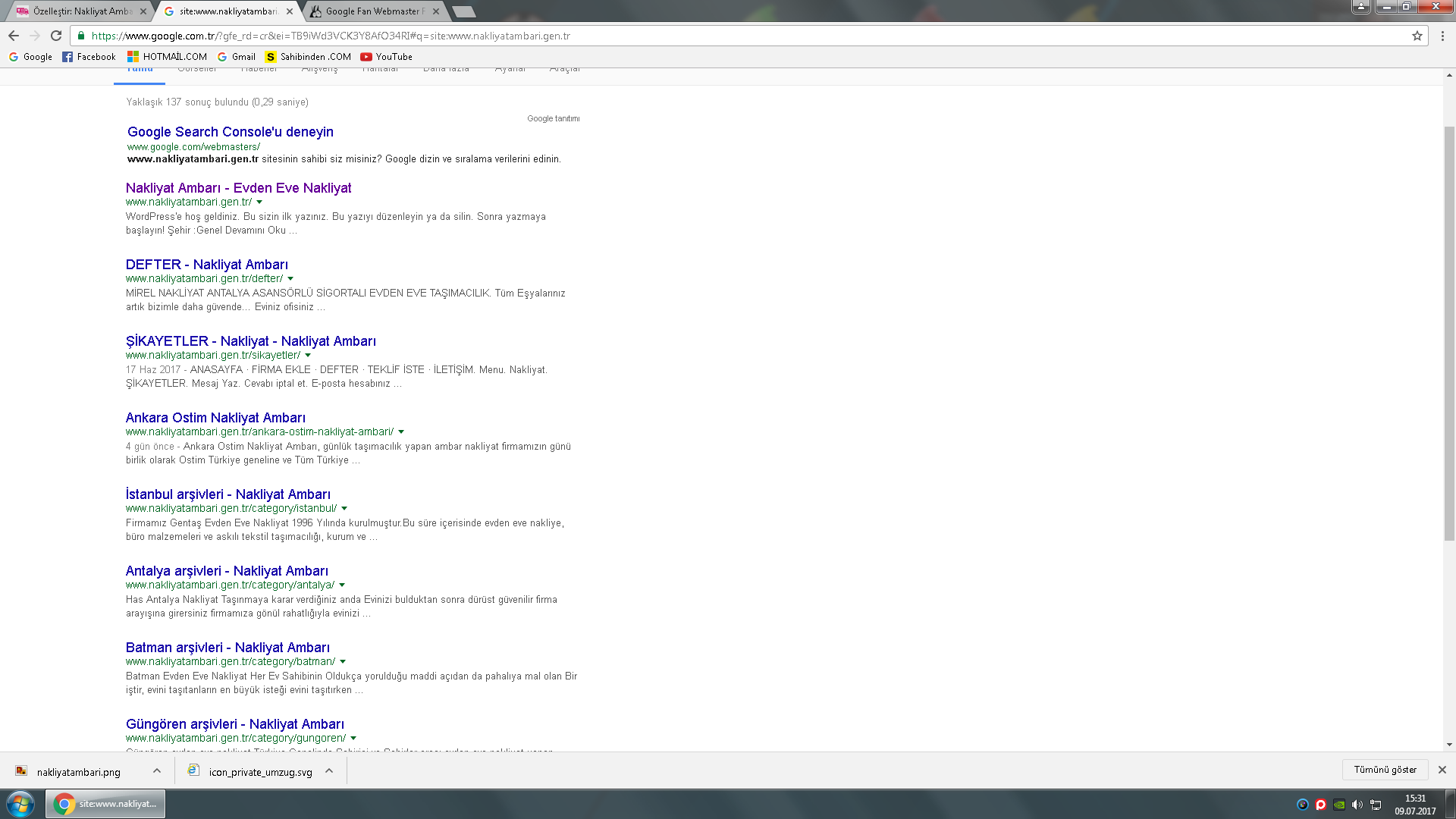
Task: Click the green lock icon in address bar
Action: pos(81,36)
